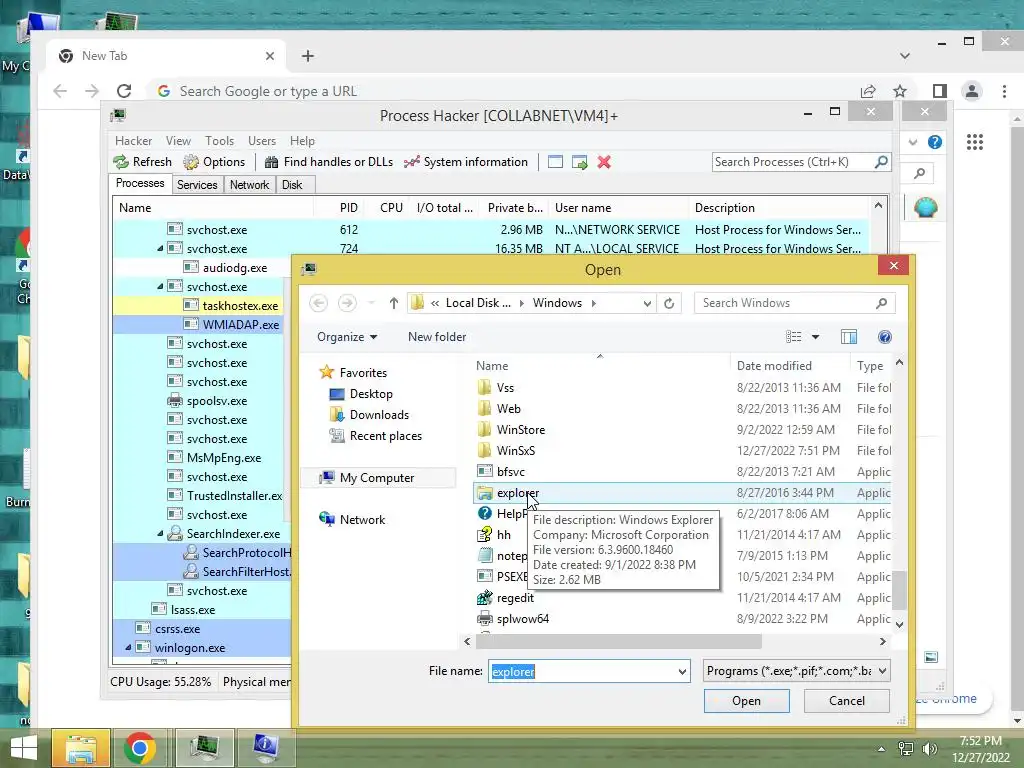
Task: Open the recent locations dropdown arrow
Action: coord(372,303)
